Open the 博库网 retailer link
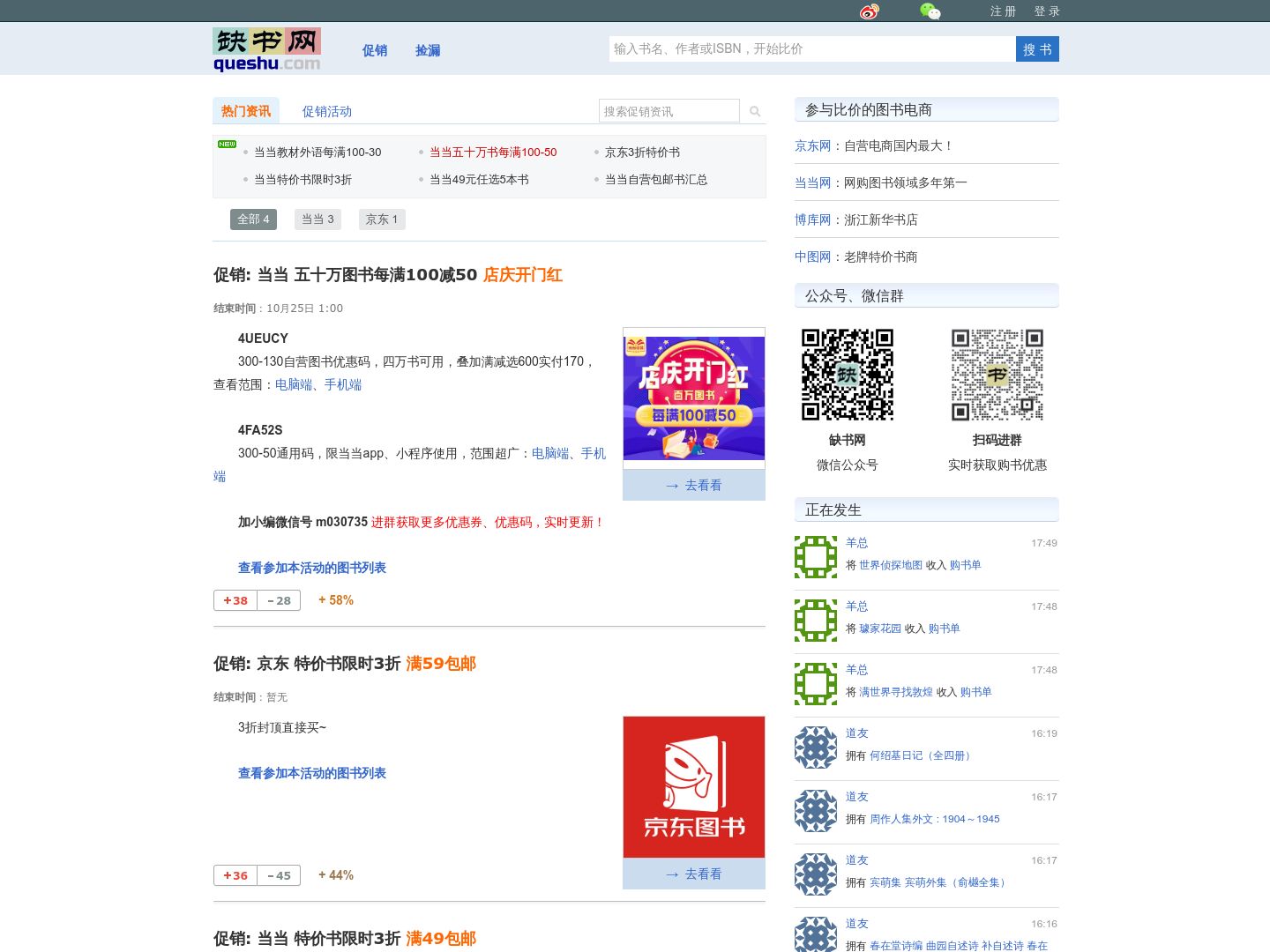1270x952 pixels. (x=813, y=220)
